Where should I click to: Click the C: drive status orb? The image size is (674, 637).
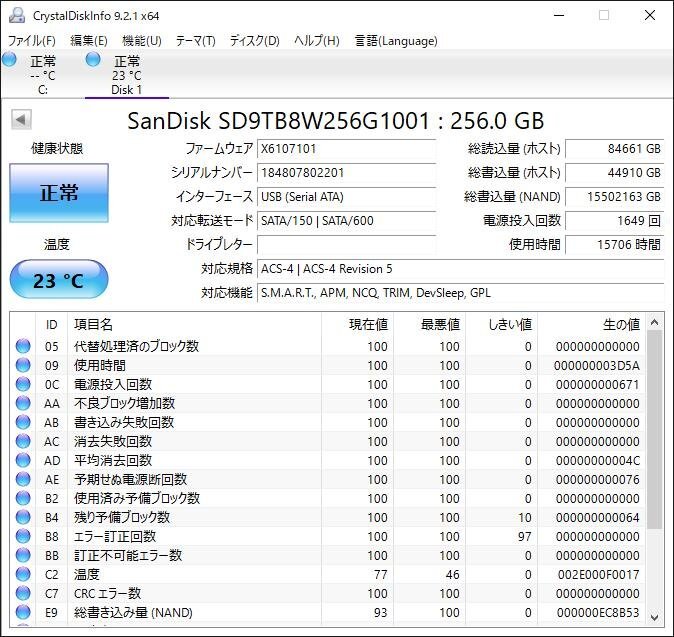tap(10, 60)
